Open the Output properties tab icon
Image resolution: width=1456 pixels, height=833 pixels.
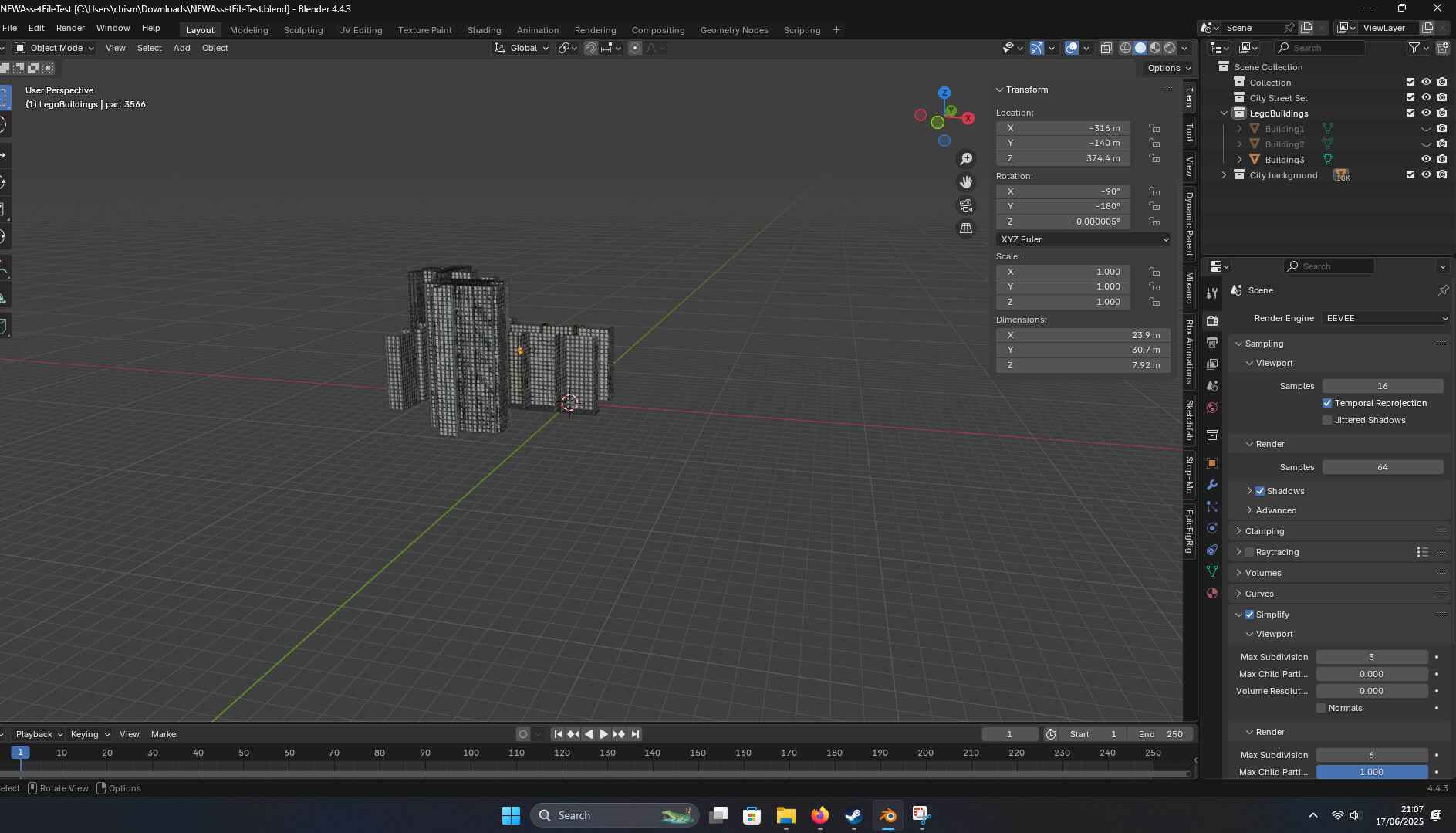coord(1212,342)
